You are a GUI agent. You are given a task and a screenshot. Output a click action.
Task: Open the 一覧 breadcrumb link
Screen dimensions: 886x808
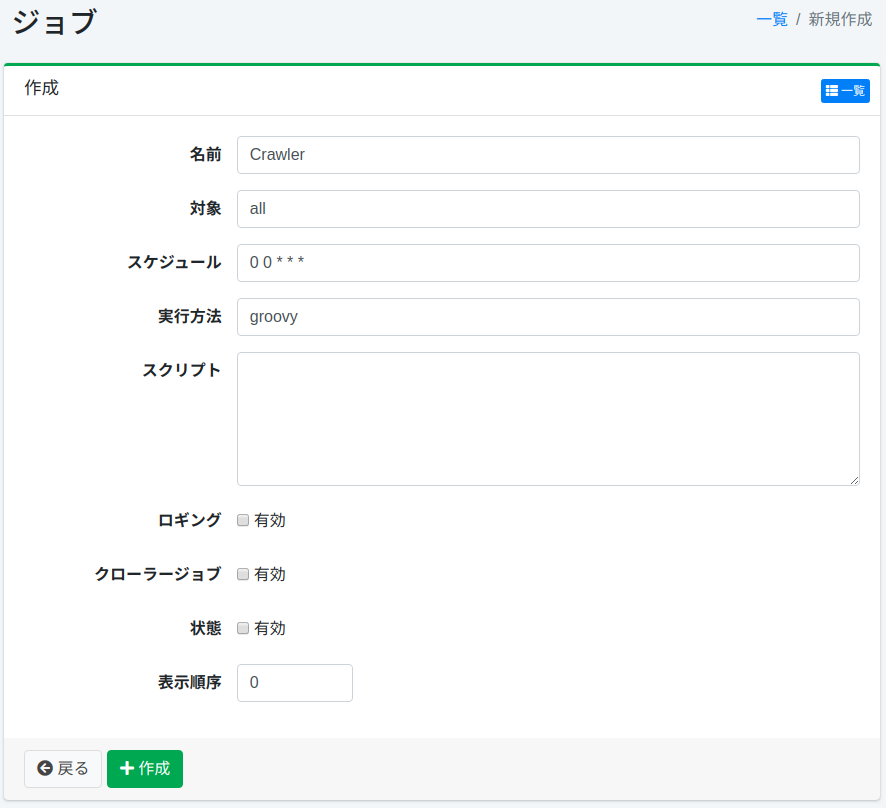(x=771, y=19)
